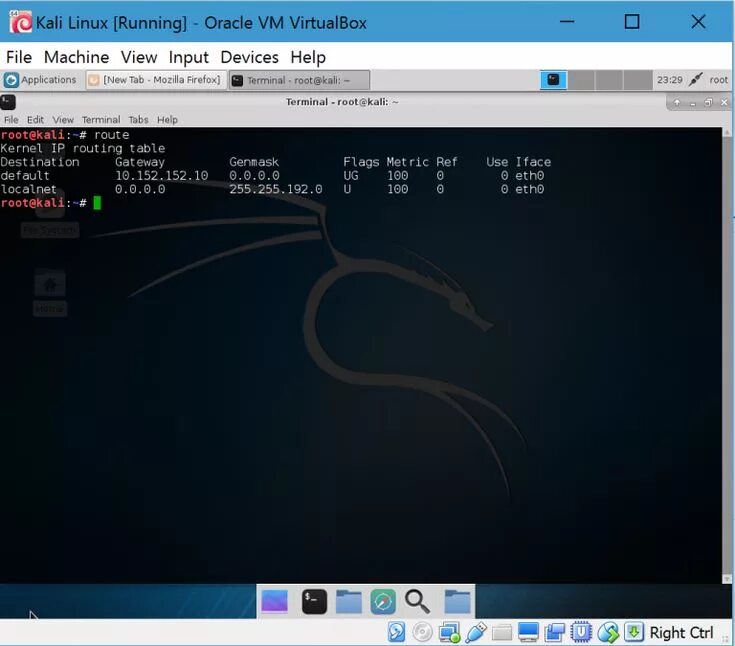Screen dimensions: 735x646
Task: Switch to fourth workspace in pager
Action: coord(638,80)
